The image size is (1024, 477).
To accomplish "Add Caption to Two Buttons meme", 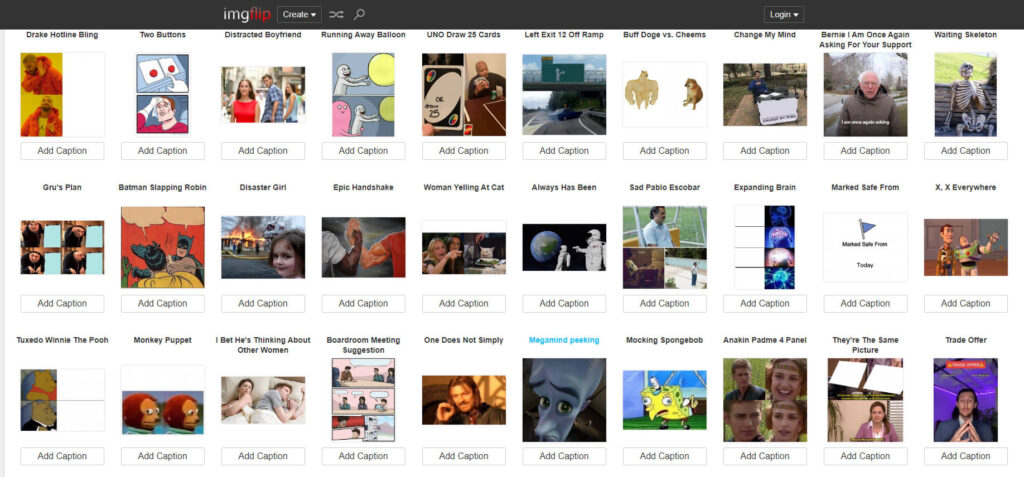I will point(163,151).
